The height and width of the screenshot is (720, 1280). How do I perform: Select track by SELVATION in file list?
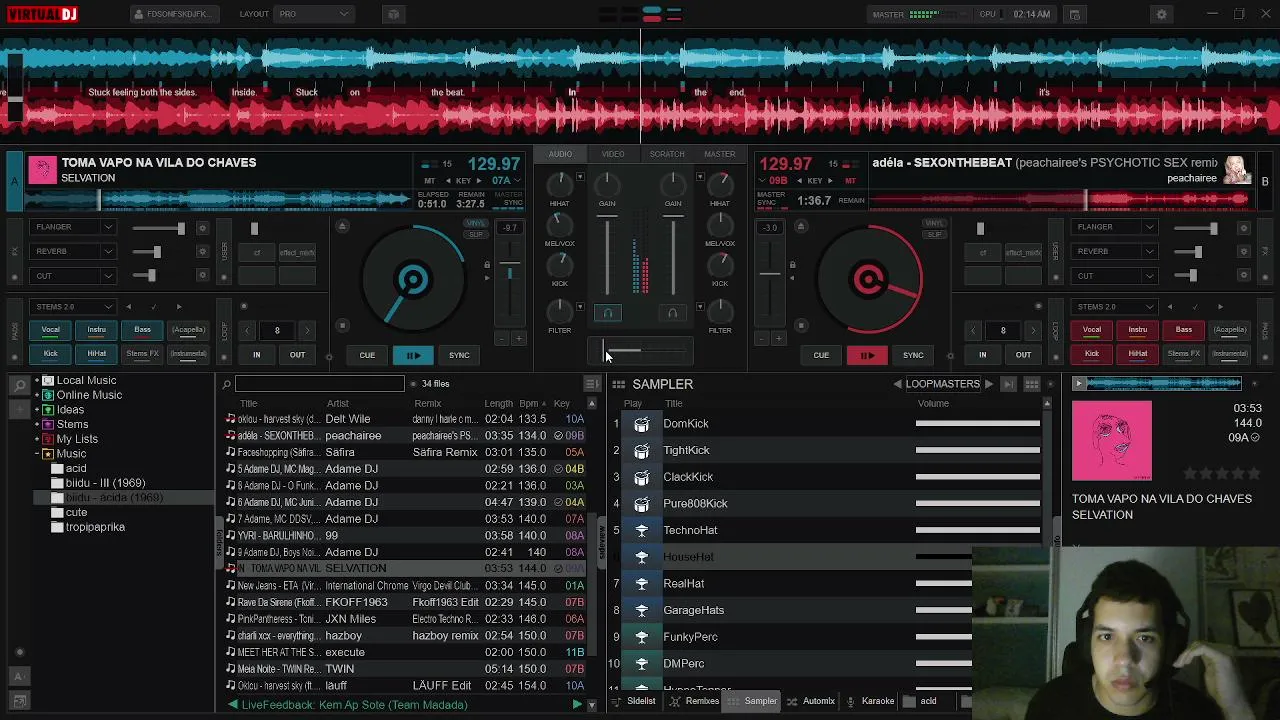coord(406,569)
